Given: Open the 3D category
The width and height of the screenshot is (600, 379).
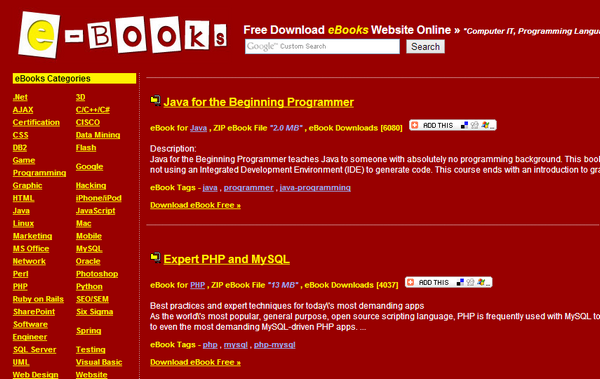Looking at the screenshot, I should (x=80, y=97).
